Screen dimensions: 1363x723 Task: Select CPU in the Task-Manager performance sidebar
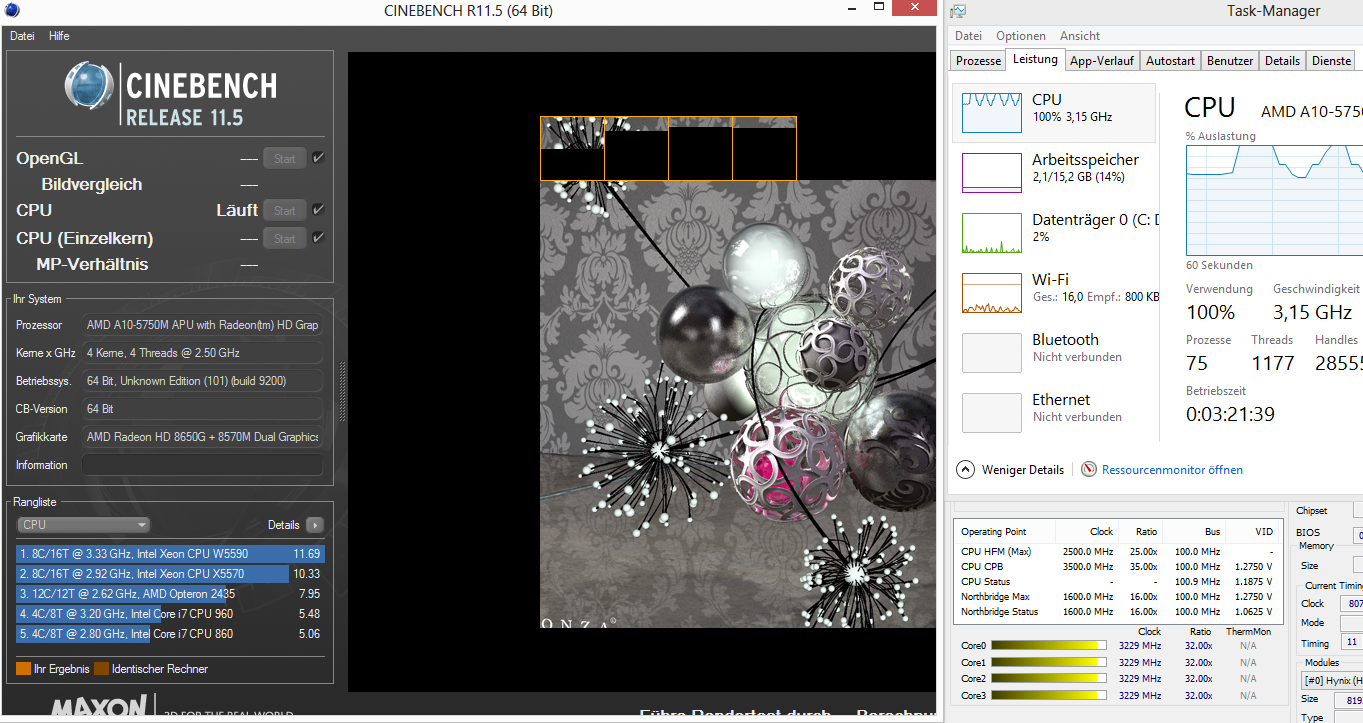coord(1054,111)
